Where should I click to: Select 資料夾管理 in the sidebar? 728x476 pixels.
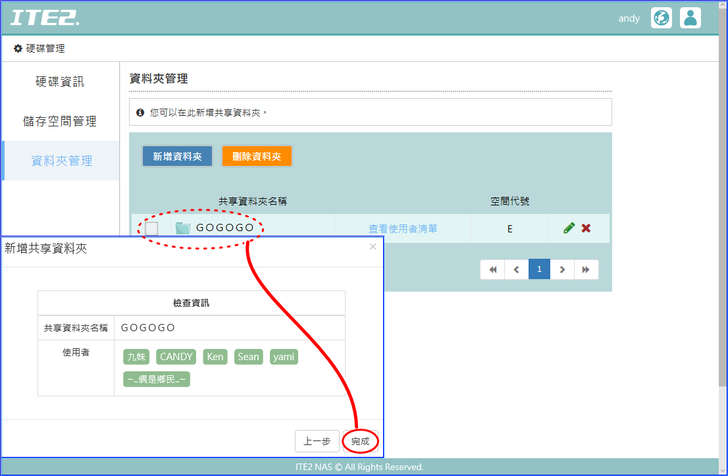(62, 160)
